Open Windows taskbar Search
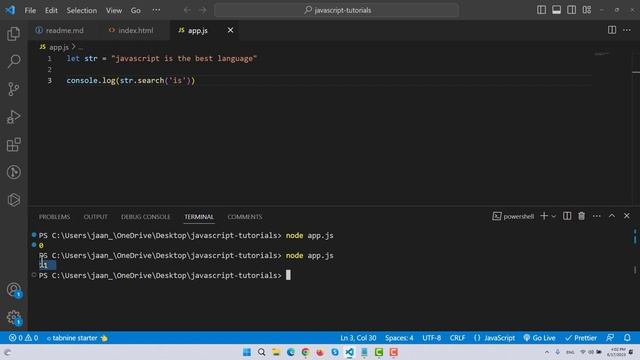The width and height of the screenshot is (640, 360). 262,352
